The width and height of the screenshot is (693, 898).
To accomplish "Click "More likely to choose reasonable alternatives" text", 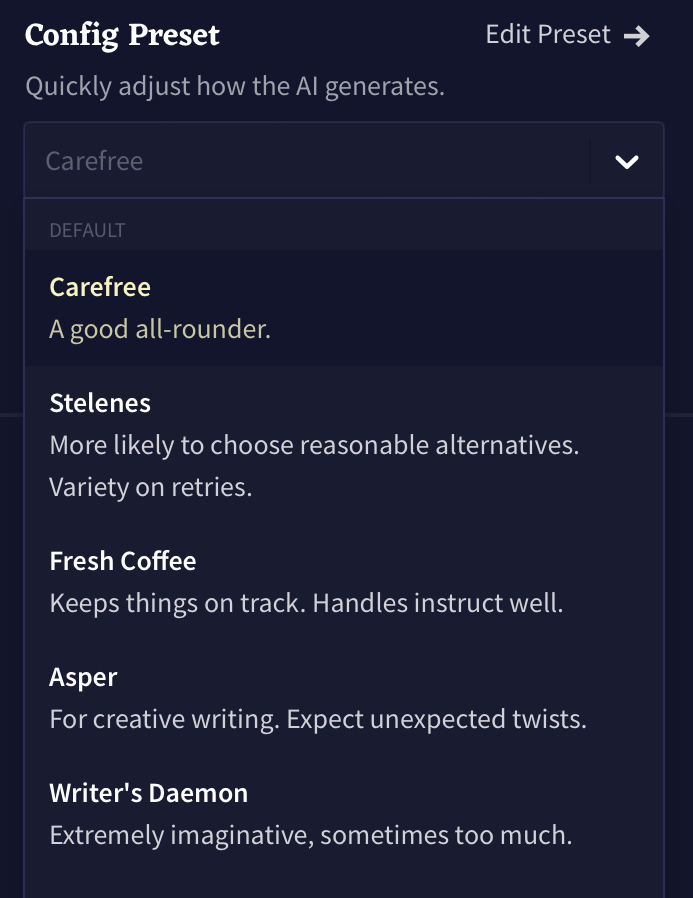I will pyautogui.click(x=314, y=445).
